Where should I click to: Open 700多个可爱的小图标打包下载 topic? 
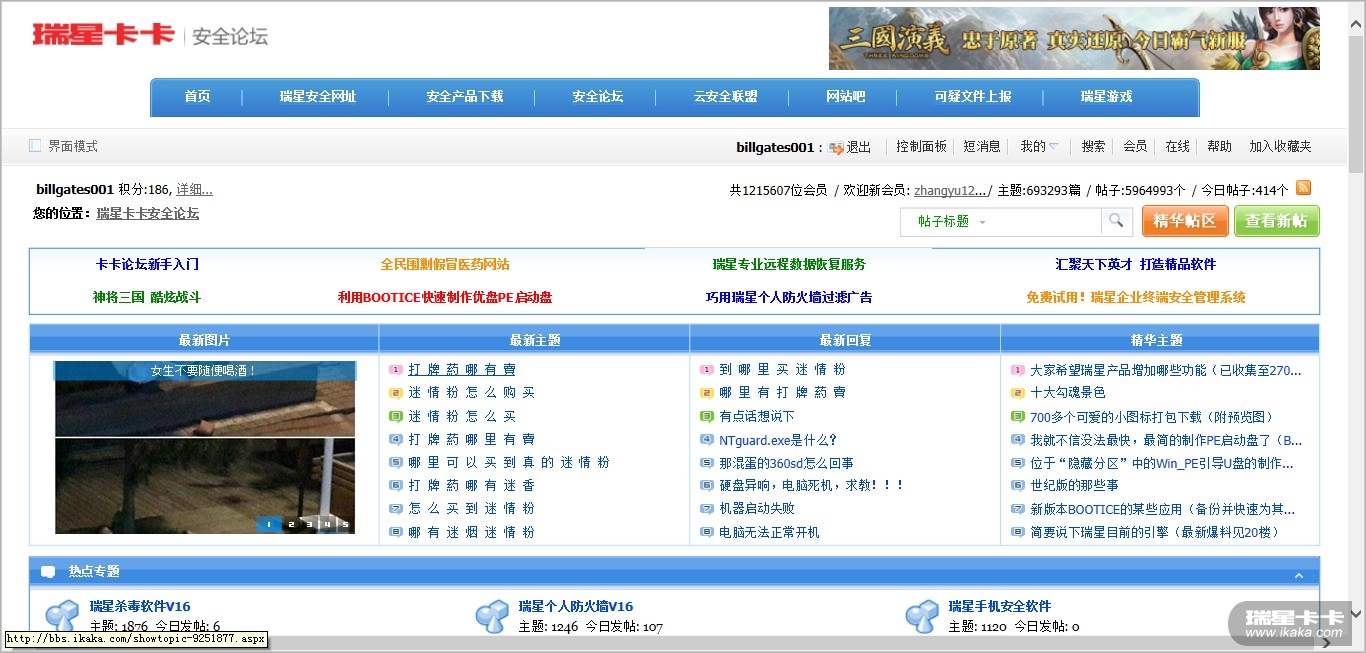pos(1152,417)
